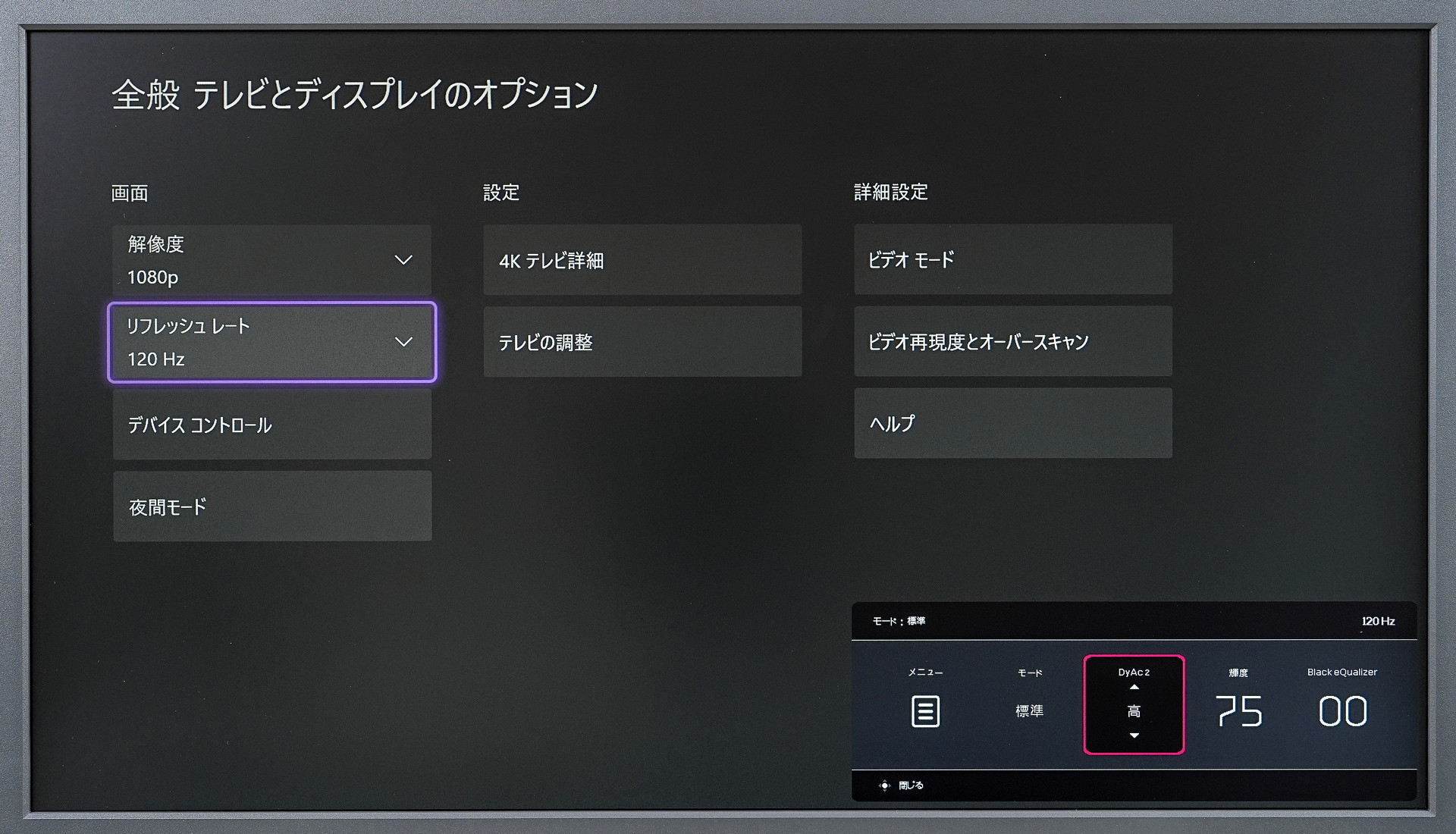Click the 全般 テレビとディスプレイのオプション title

click(355, 95)
